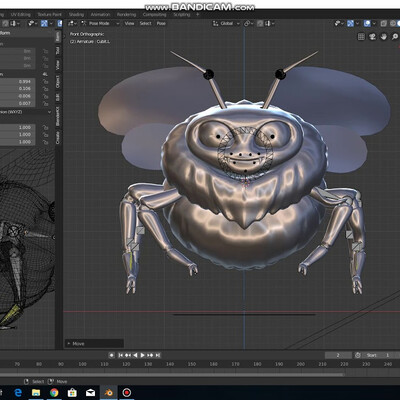Open main viewport editor type dropdown
This screenshot has width=400, height=400.
tap(72, 23)
